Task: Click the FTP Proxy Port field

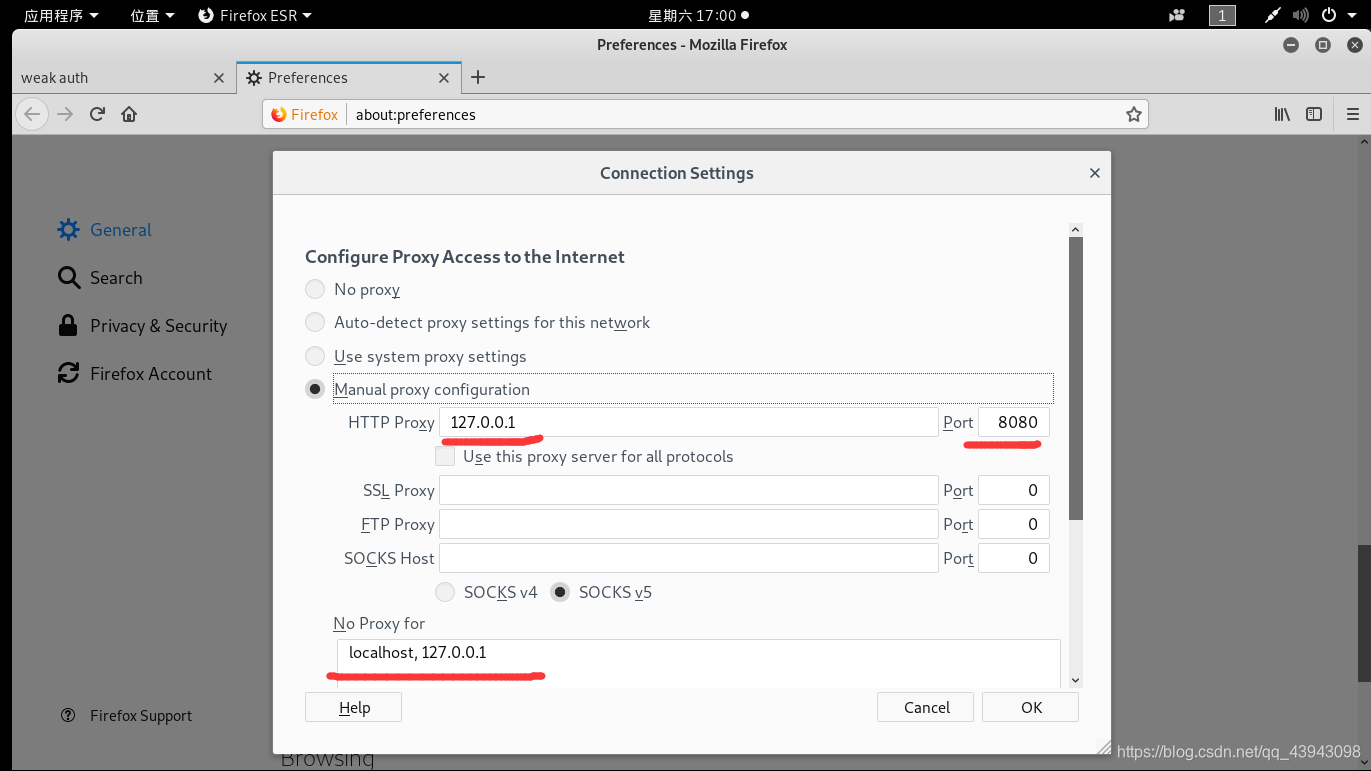Action: pyautogui.click(x=1014, y=524)
